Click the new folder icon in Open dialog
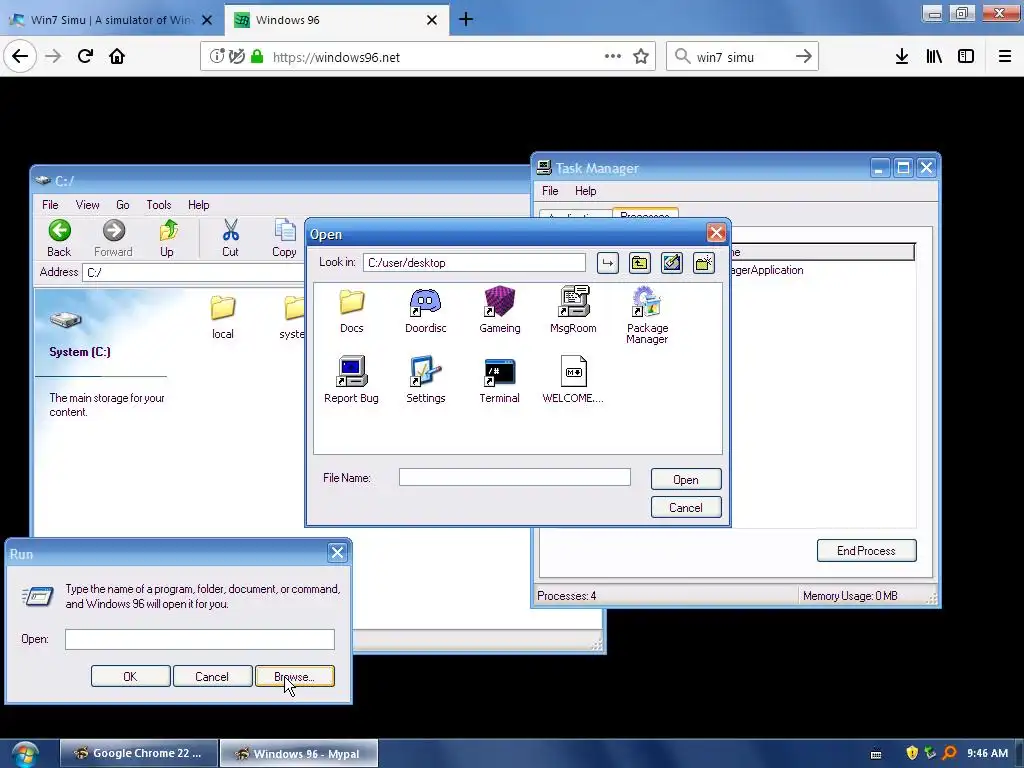The width and height of the screenshot is (1024, 768). [x=703, y=263]
